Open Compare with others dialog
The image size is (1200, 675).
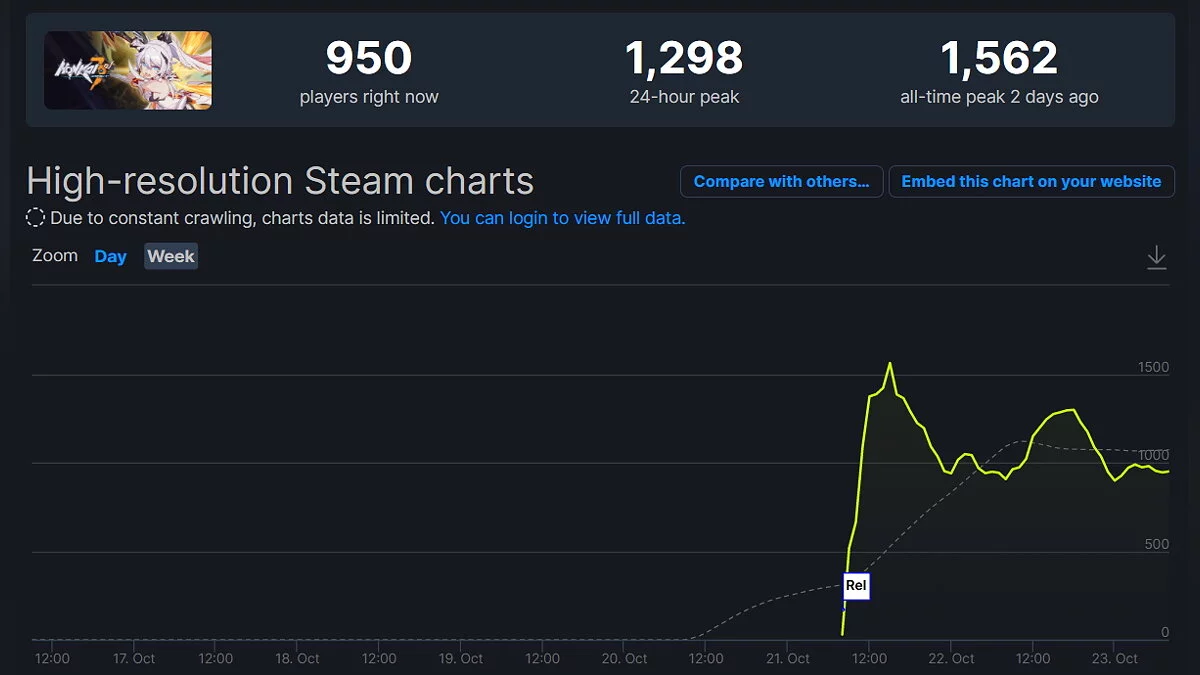781,182
